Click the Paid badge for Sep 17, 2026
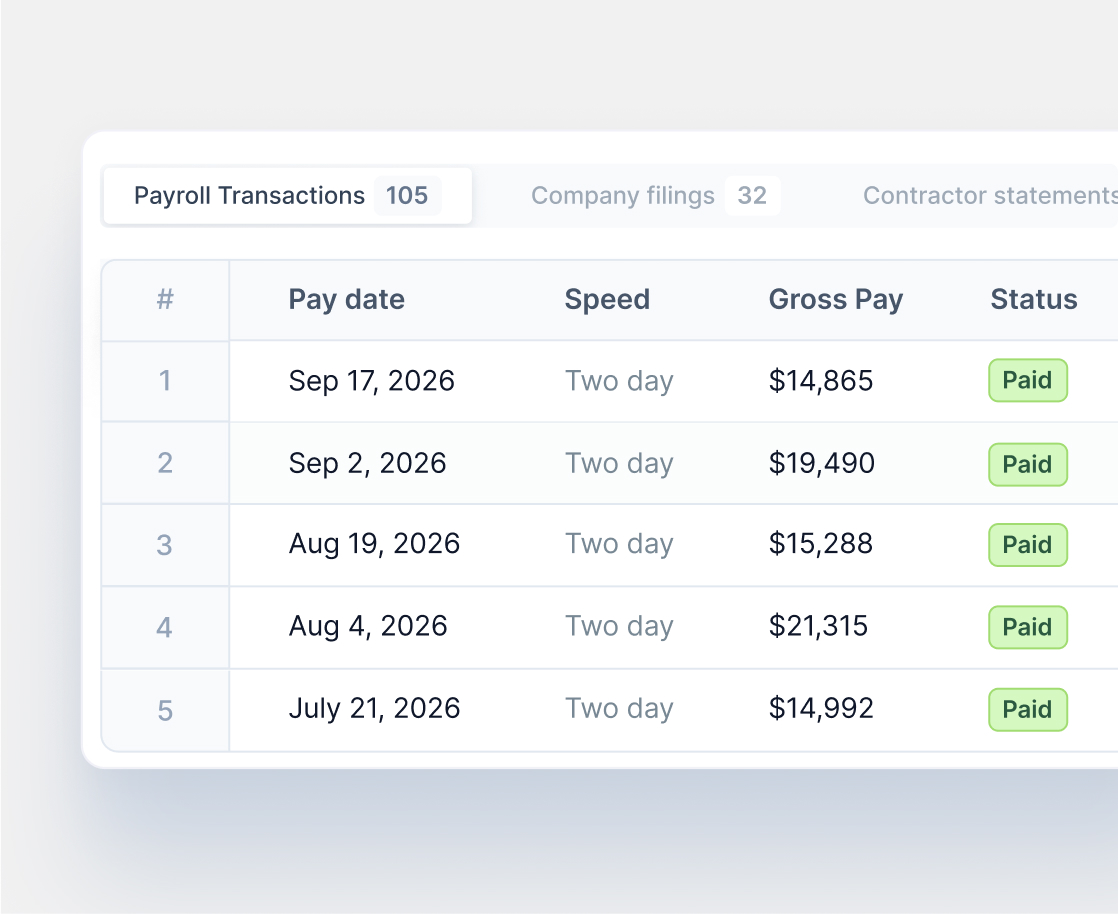Image resolution: width=1118 pixels, height=914 pixels. click(x=1027, y=381)
